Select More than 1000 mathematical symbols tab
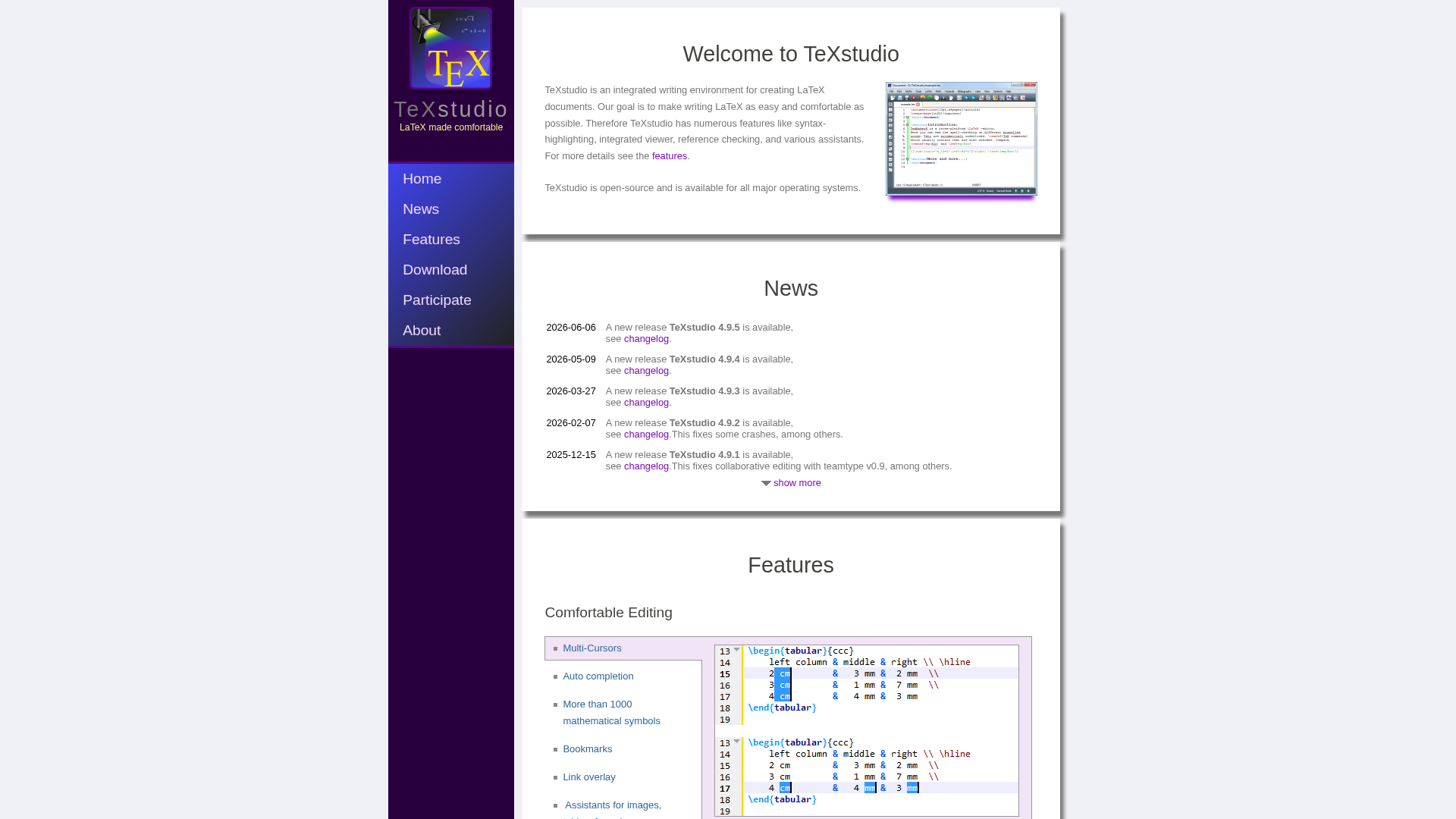Viewport: 1456px width, 819px height. click(611, 713)
